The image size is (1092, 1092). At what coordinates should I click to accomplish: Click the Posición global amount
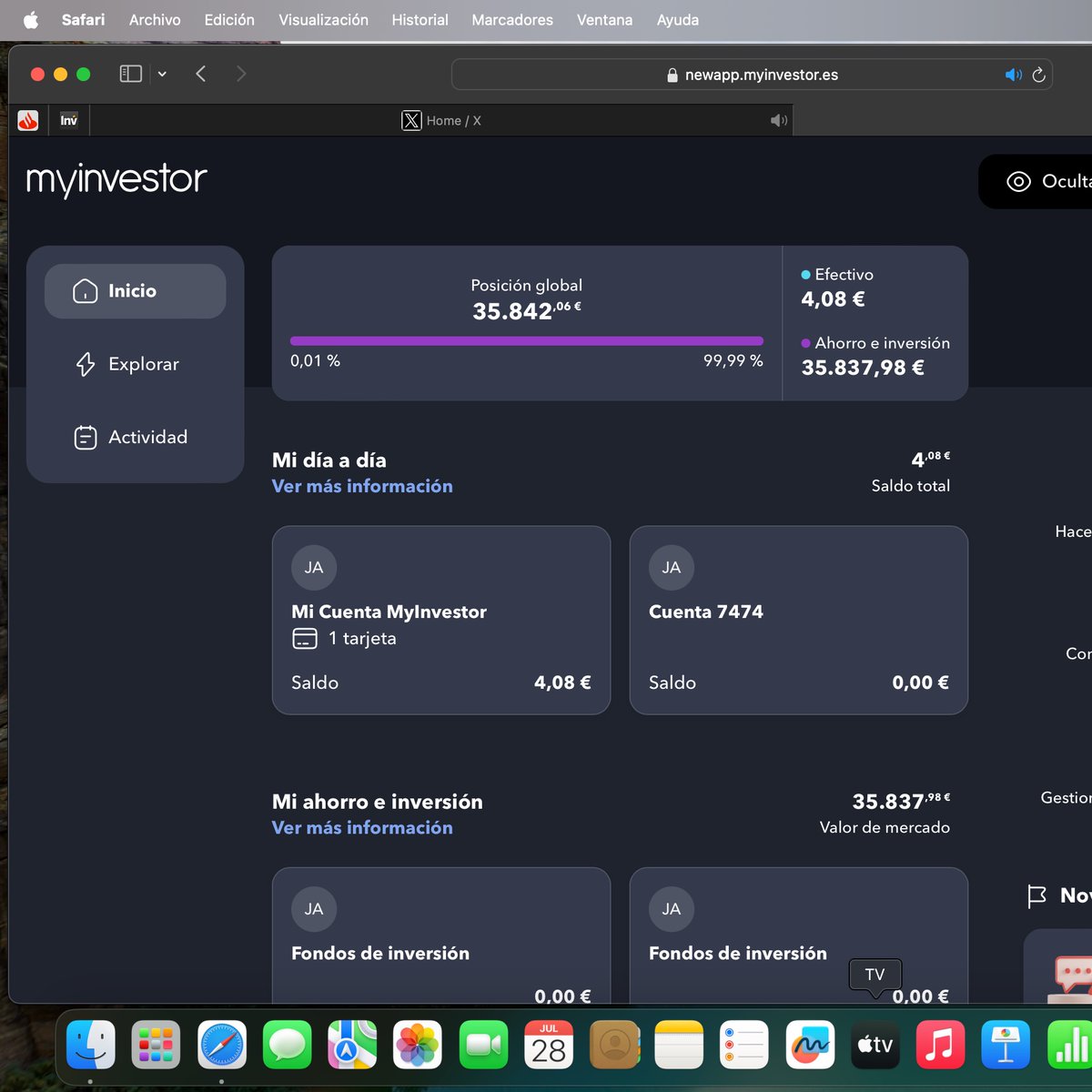click(x=526, y=311)
